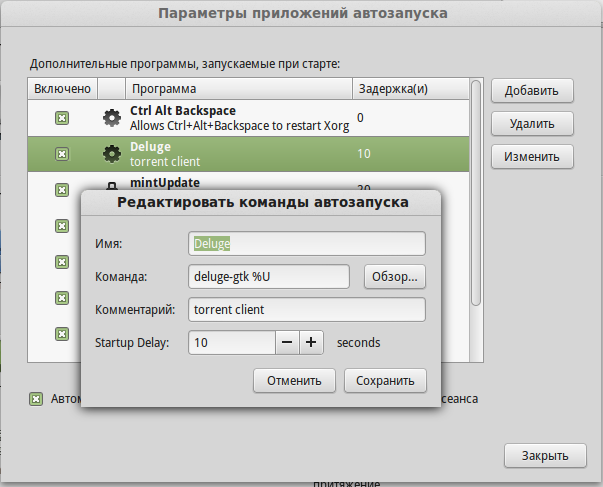The width and height of the screenshot is (603, 487).
Task: Toggle the mintUpdate enabled checkbox
Action: [x=62, y=190]
